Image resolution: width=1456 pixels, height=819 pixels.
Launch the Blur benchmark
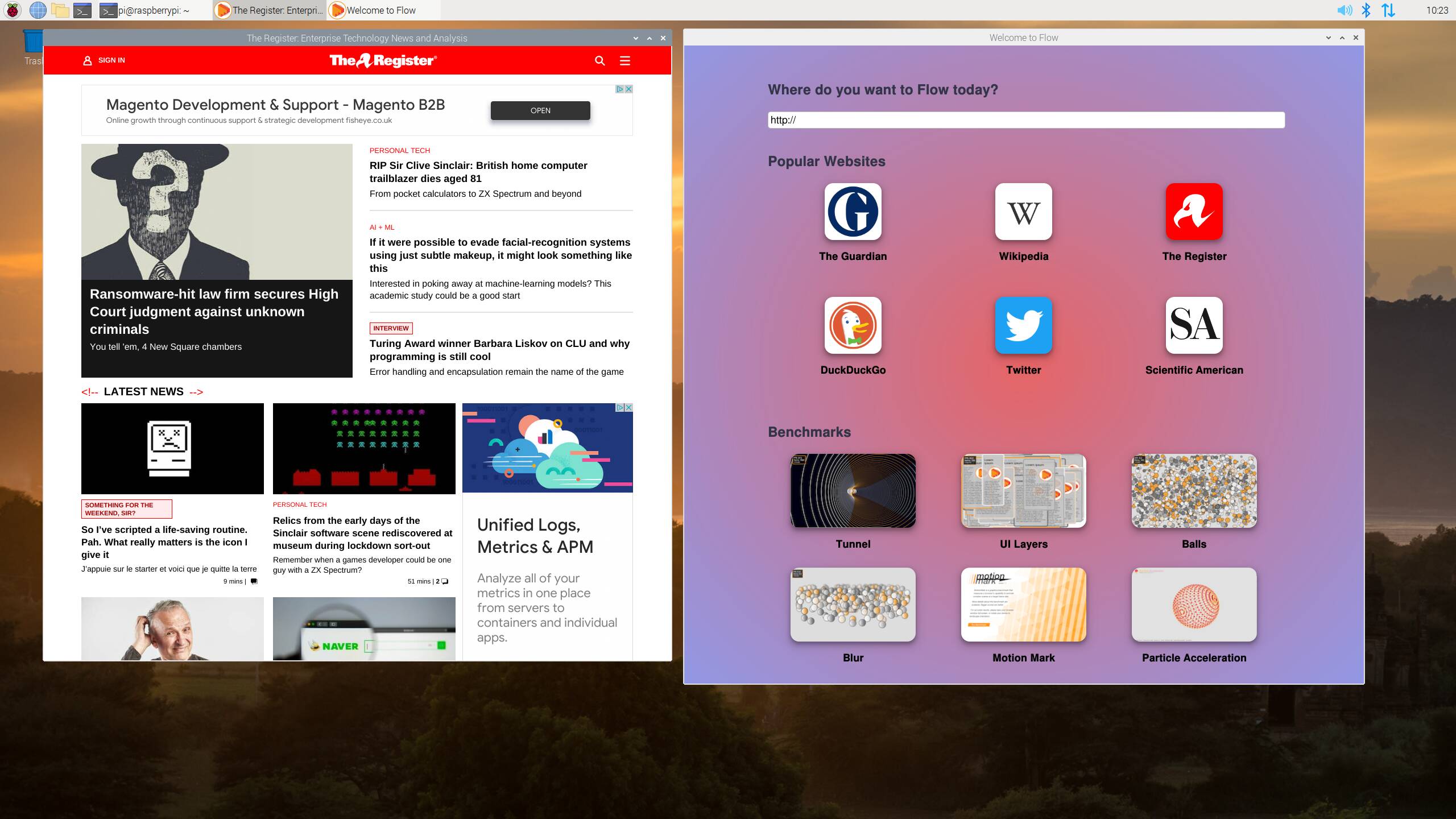pos(853,605)
